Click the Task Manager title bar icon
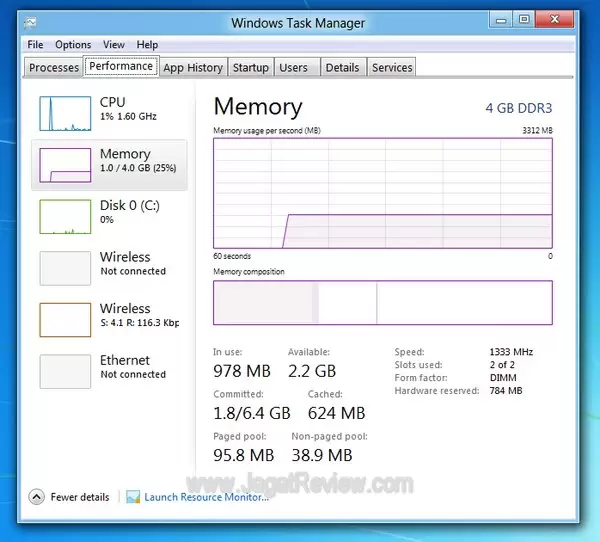 click(x=30, y=23)
